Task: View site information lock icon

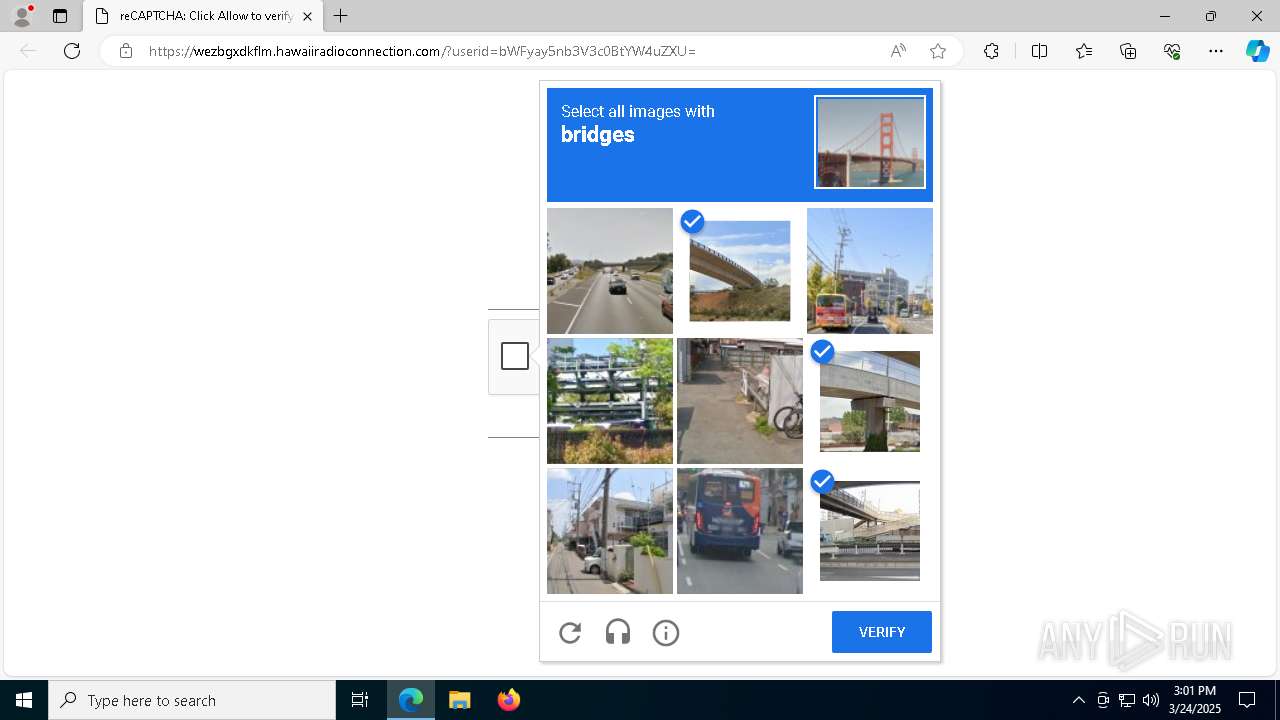Action: 125,51
